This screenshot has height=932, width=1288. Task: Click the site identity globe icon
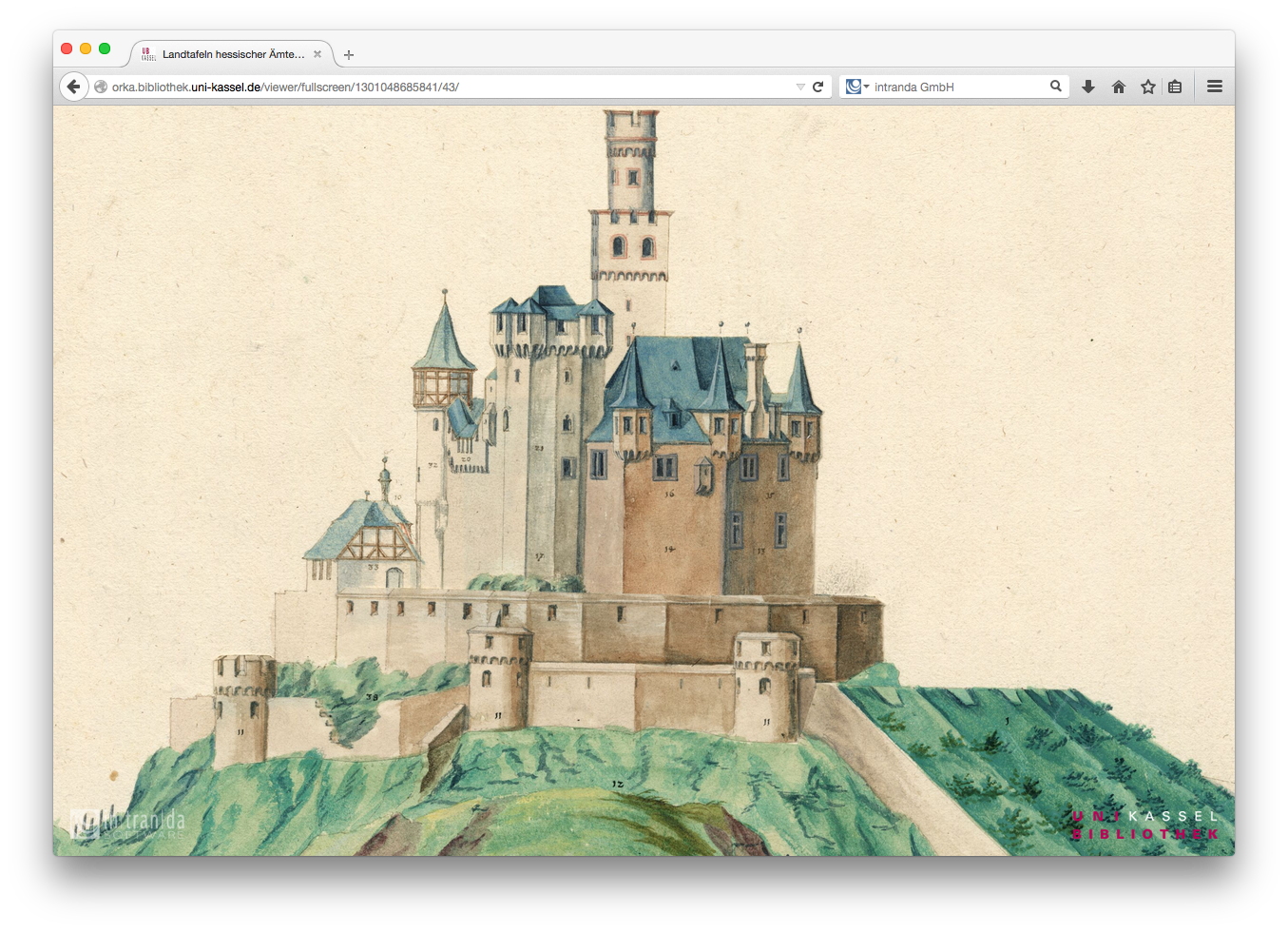coord(101,87)
